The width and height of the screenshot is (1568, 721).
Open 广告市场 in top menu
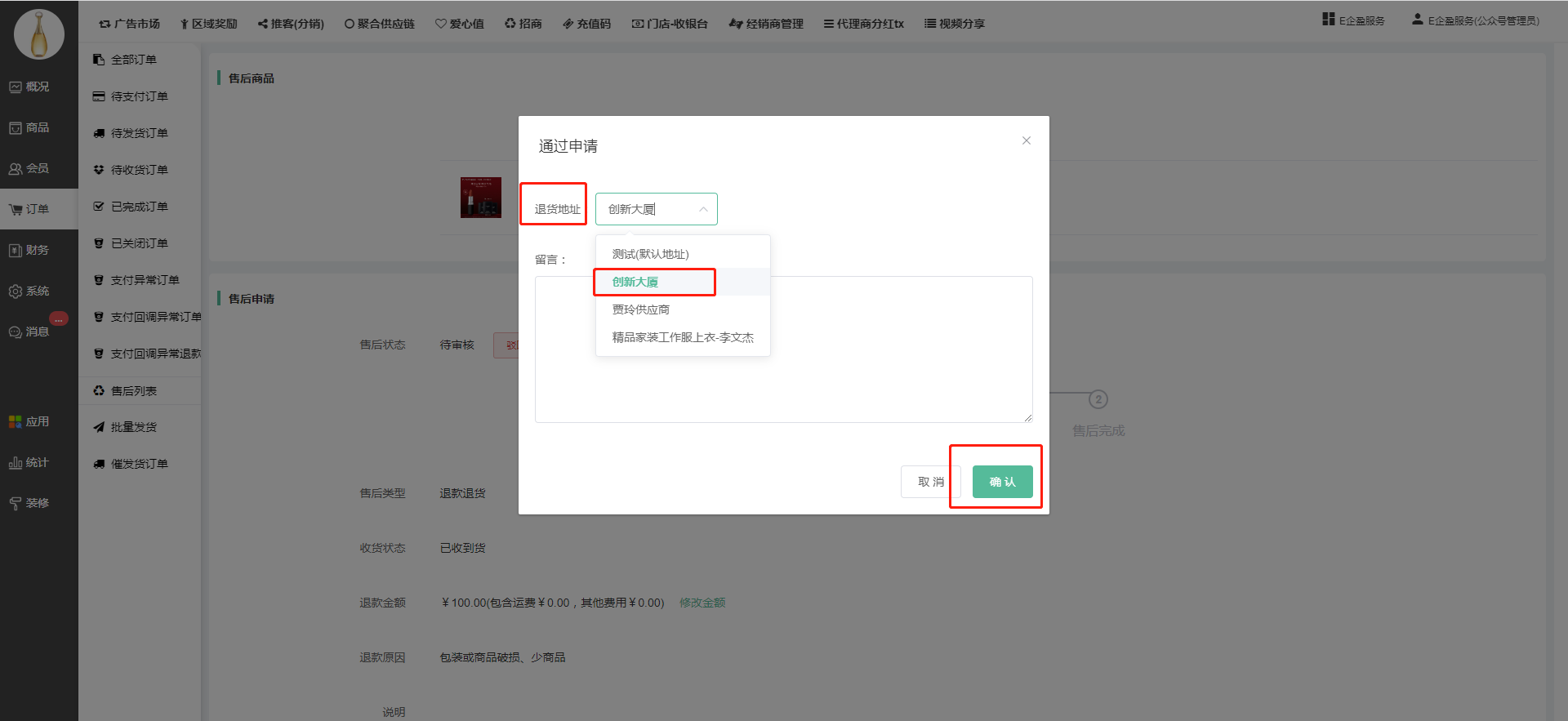130,24
